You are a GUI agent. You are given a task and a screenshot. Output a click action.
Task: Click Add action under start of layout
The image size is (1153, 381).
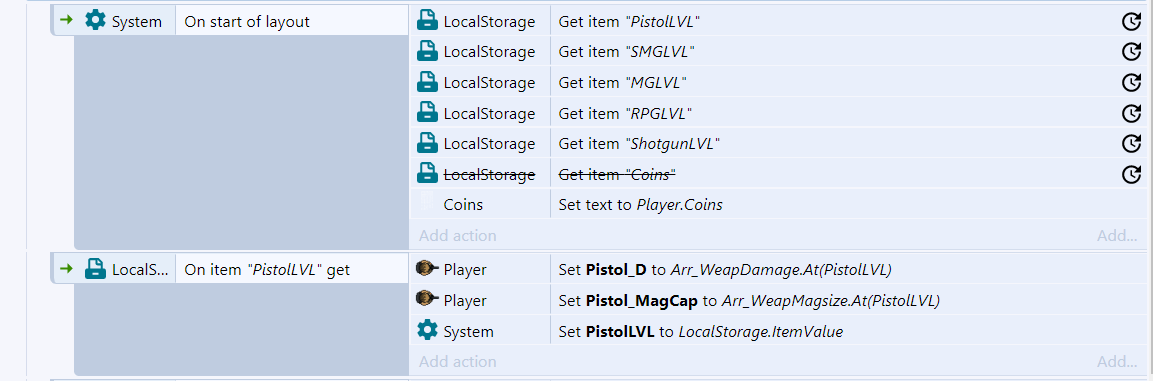click(457, 235)
